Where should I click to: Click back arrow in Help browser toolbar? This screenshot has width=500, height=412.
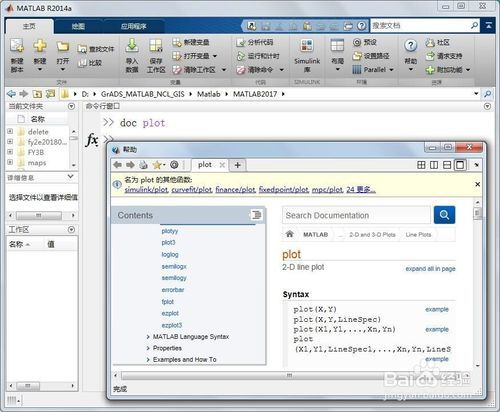tap(117, 165)
